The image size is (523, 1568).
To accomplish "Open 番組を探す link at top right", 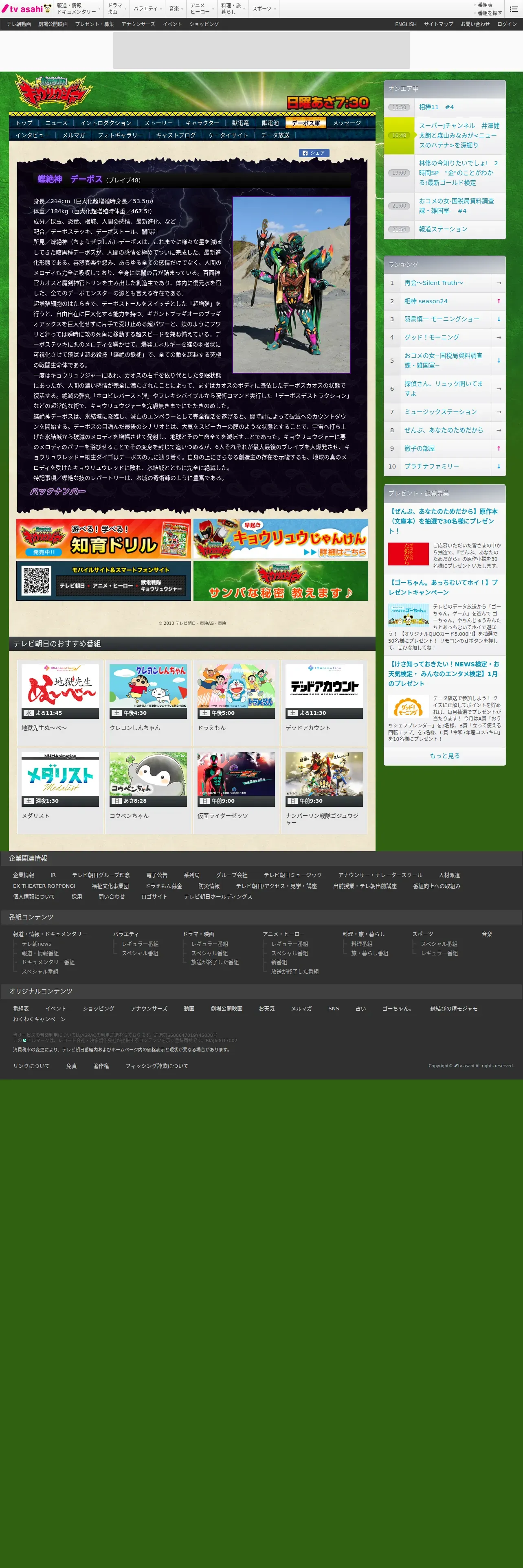I will click(490, 13).
